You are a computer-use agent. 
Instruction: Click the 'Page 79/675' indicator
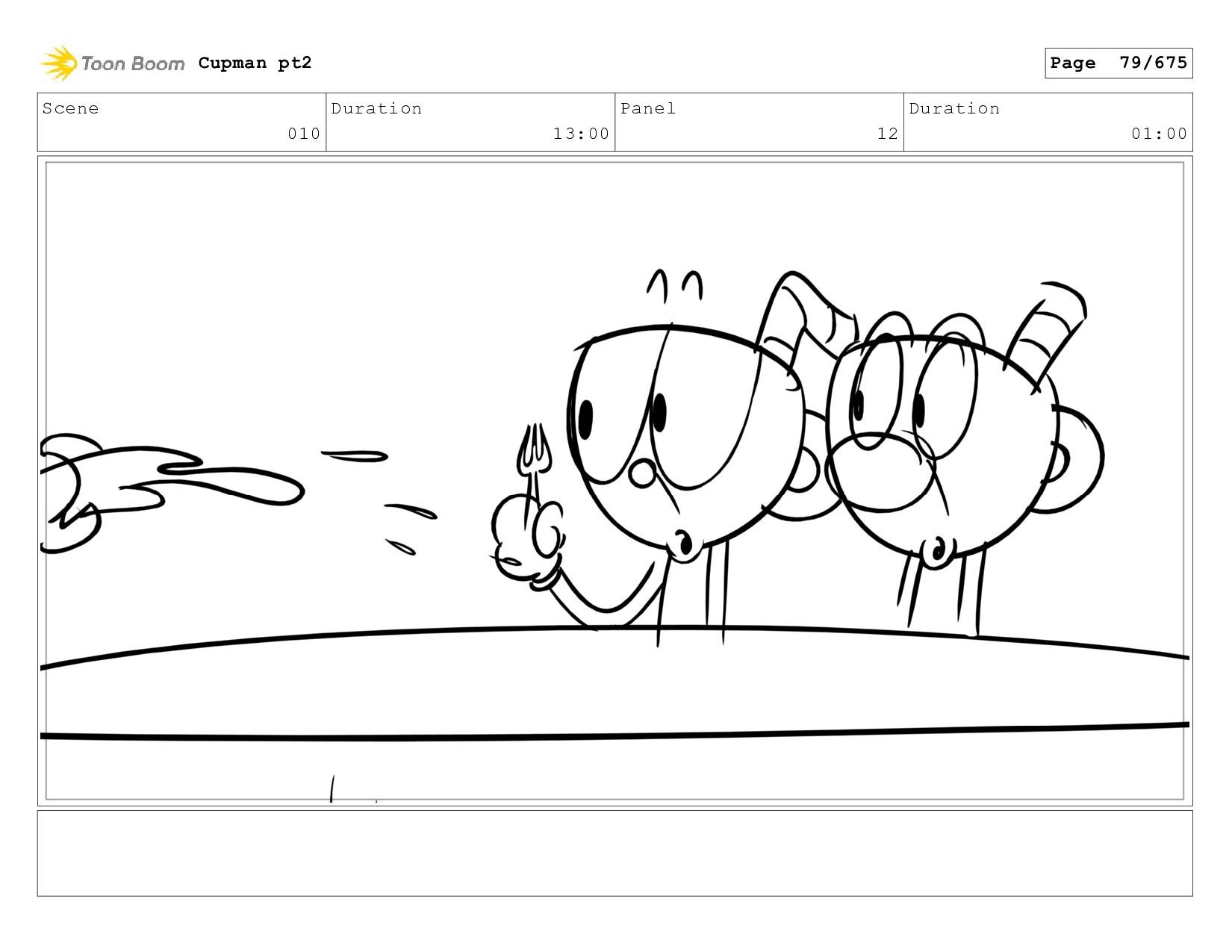click(1119, 63)
